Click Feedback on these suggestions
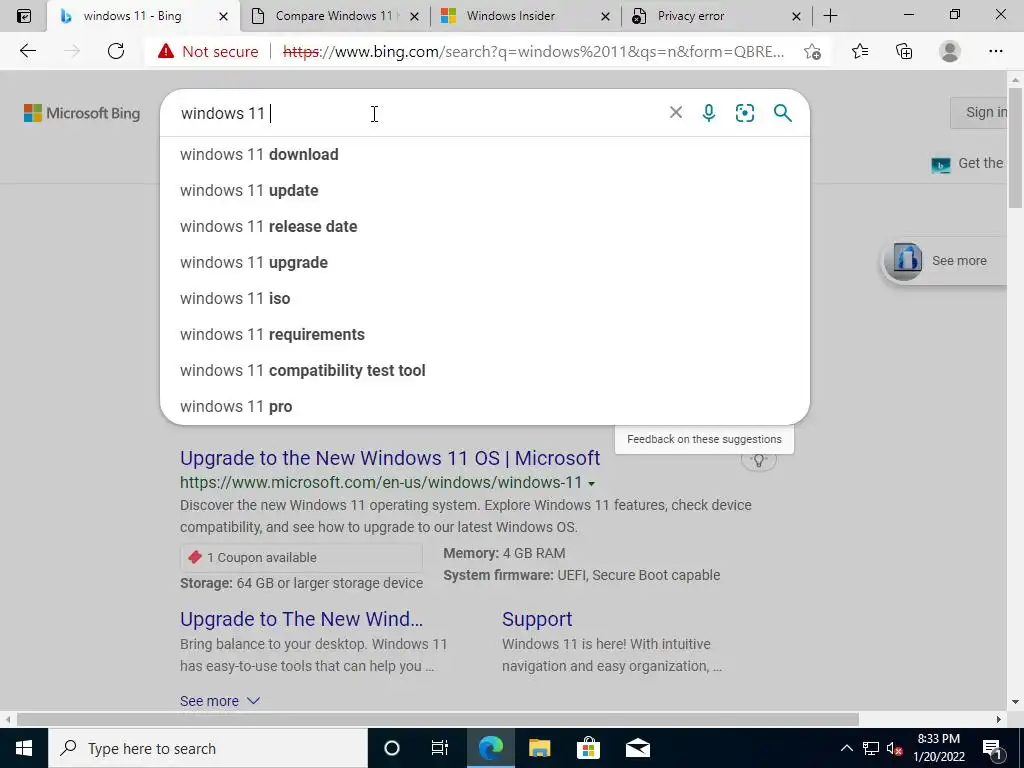This screenshot has height=768, width=1024. [x=704, y=440]
